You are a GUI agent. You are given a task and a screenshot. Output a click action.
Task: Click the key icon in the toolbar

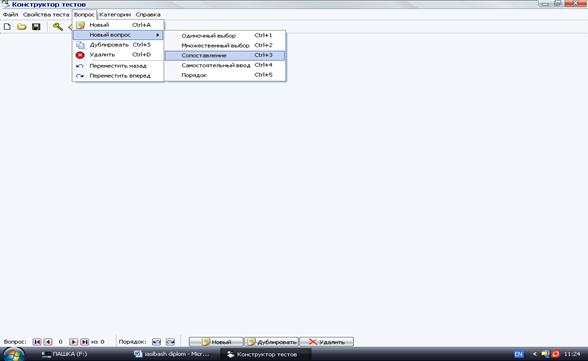pos(58,27)
